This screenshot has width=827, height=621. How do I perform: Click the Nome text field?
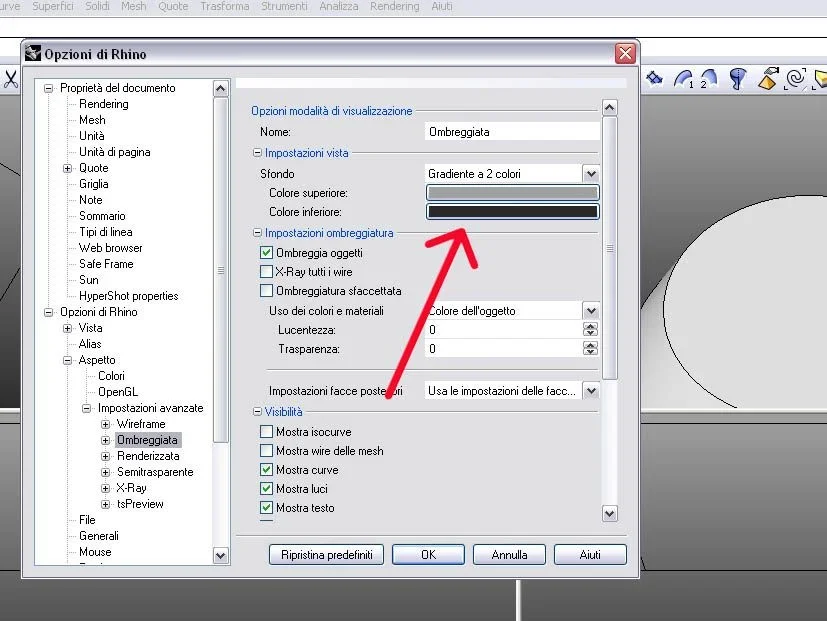coord(512,131)
